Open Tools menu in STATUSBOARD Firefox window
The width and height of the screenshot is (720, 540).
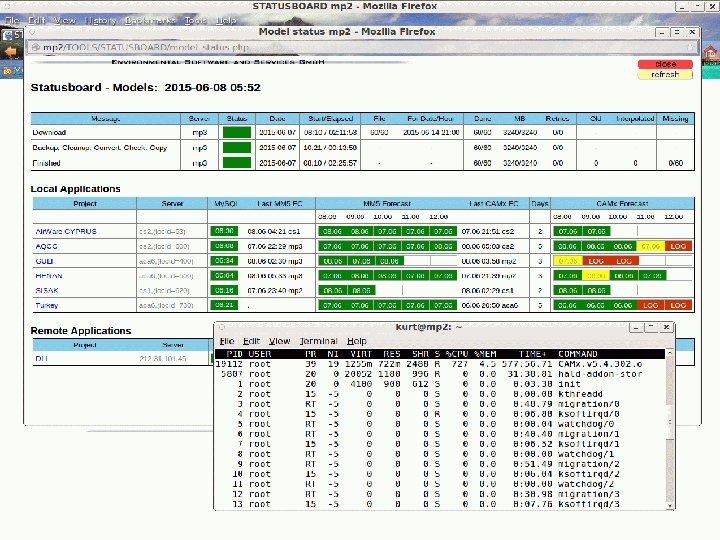[x=196, y=20]
